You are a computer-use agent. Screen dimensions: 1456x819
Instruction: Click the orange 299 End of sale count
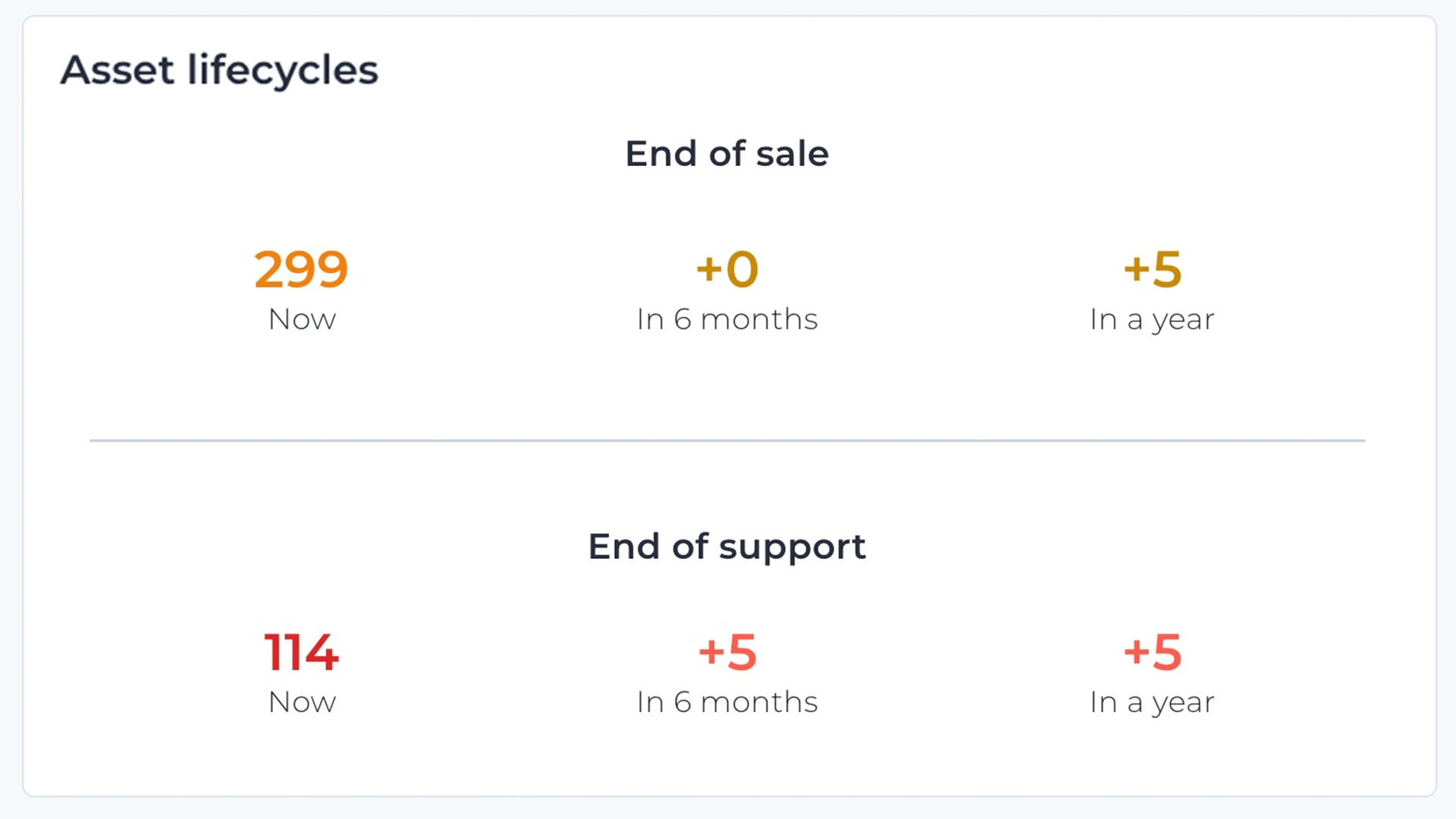[301, 269]
